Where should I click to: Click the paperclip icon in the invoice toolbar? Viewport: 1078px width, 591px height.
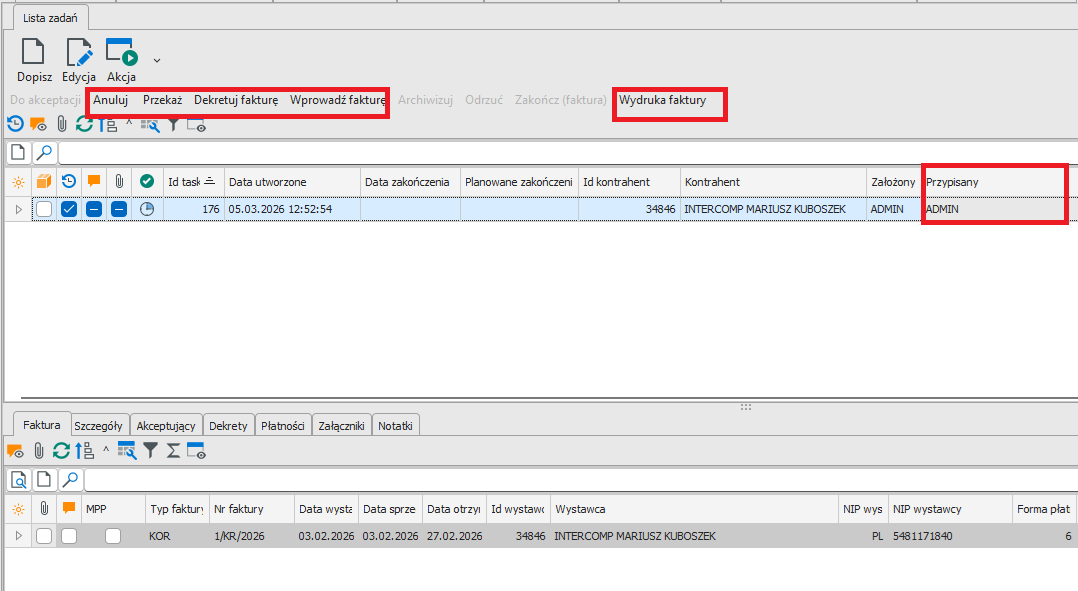39,451
